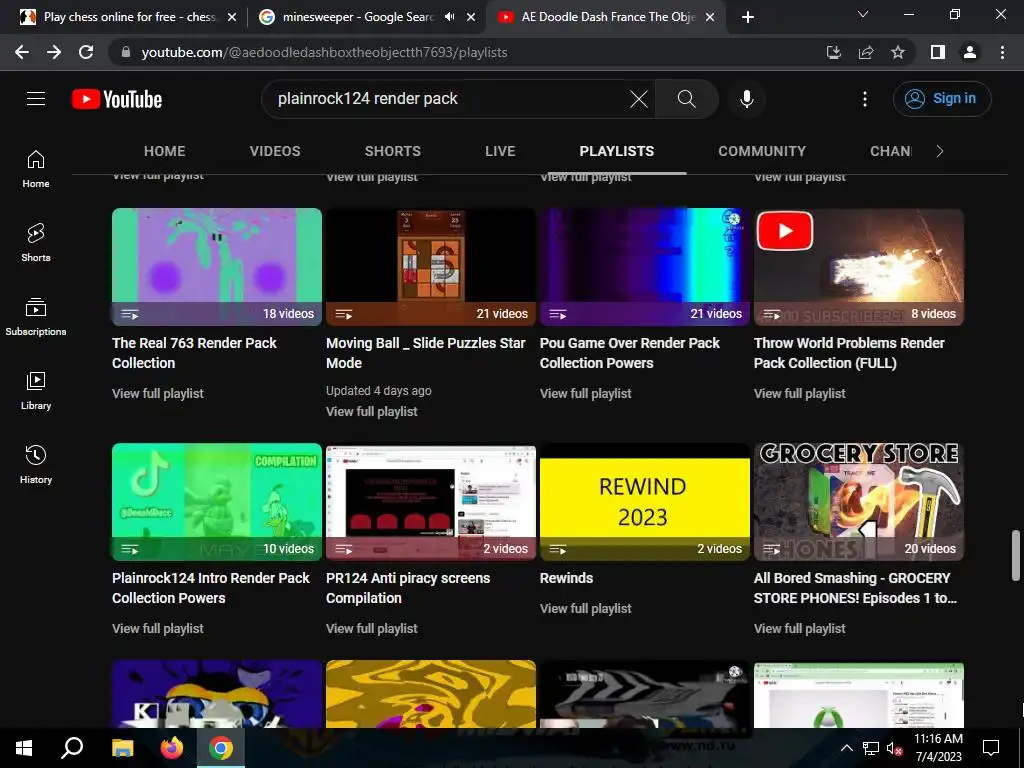Click the browser address bar URL

(324, 52)
